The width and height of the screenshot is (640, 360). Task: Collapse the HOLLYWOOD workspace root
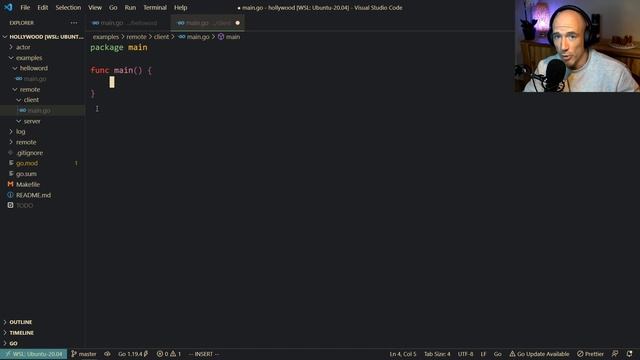pyautogui.click(x=43, y=37)
